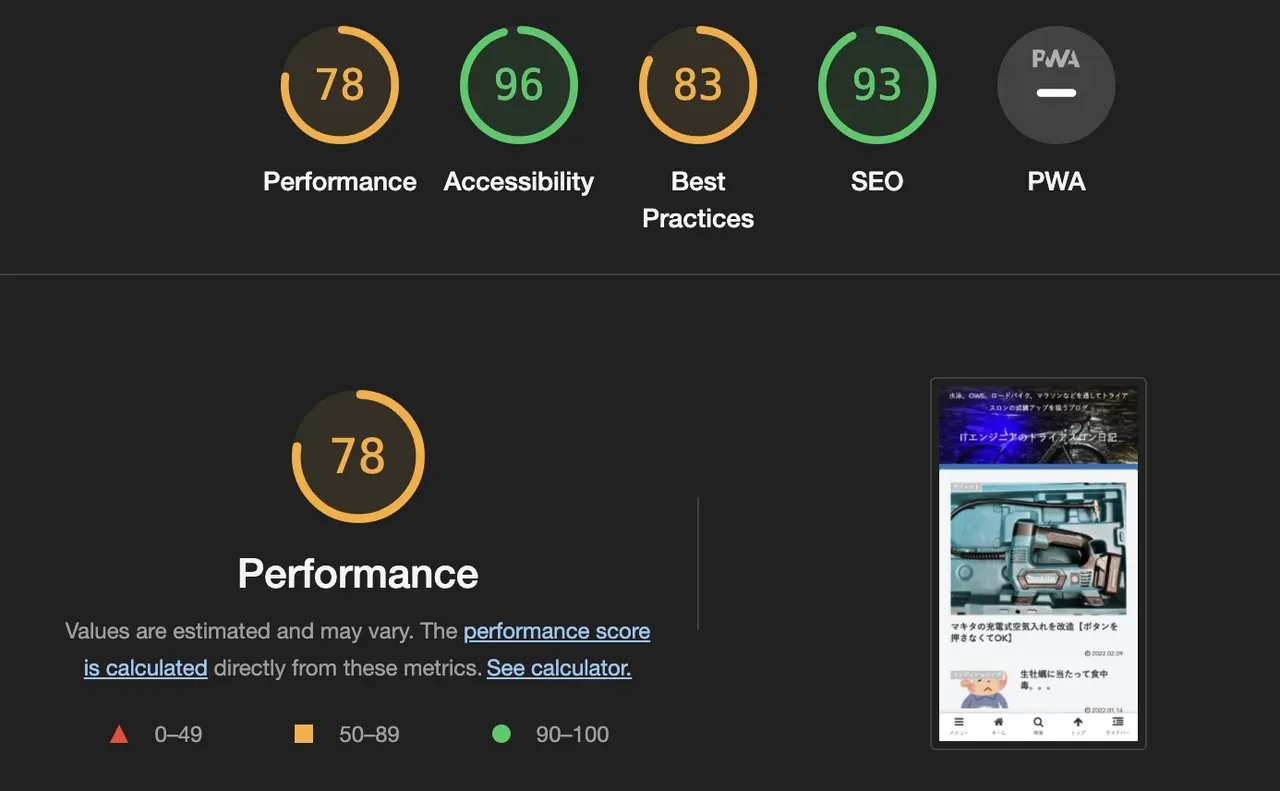
Task: Click the green circle pass legend icon
Action: pyautogui.click(x=501, y=734)
